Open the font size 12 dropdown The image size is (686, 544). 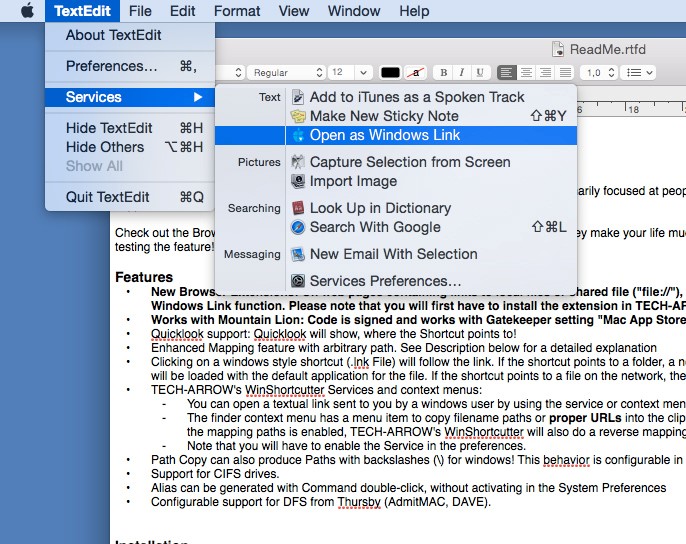click(x=363, y=72)
